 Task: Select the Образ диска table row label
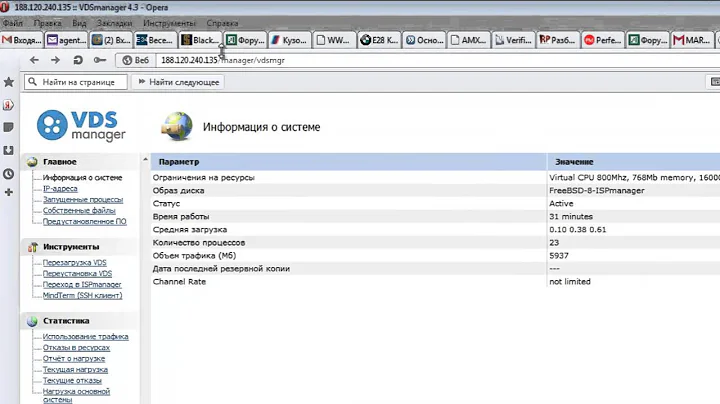coord(179,191)
